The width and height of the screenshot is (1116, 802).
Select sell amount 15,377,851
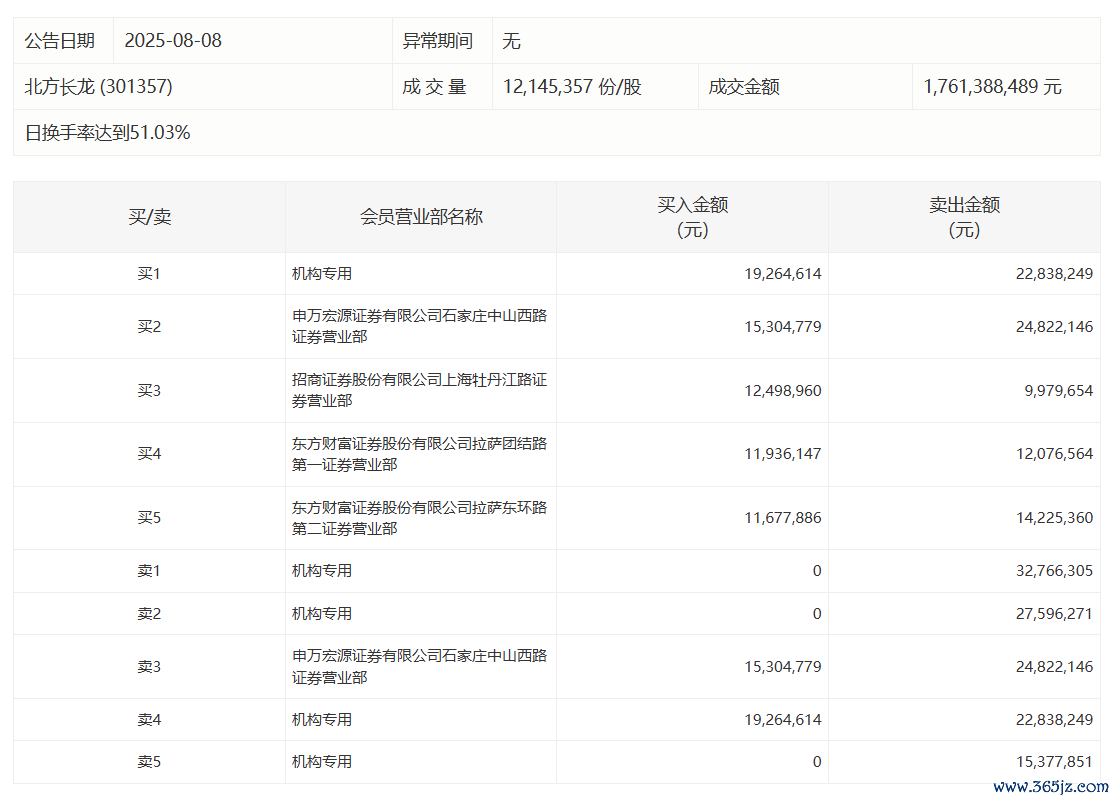click(1054, 761)
